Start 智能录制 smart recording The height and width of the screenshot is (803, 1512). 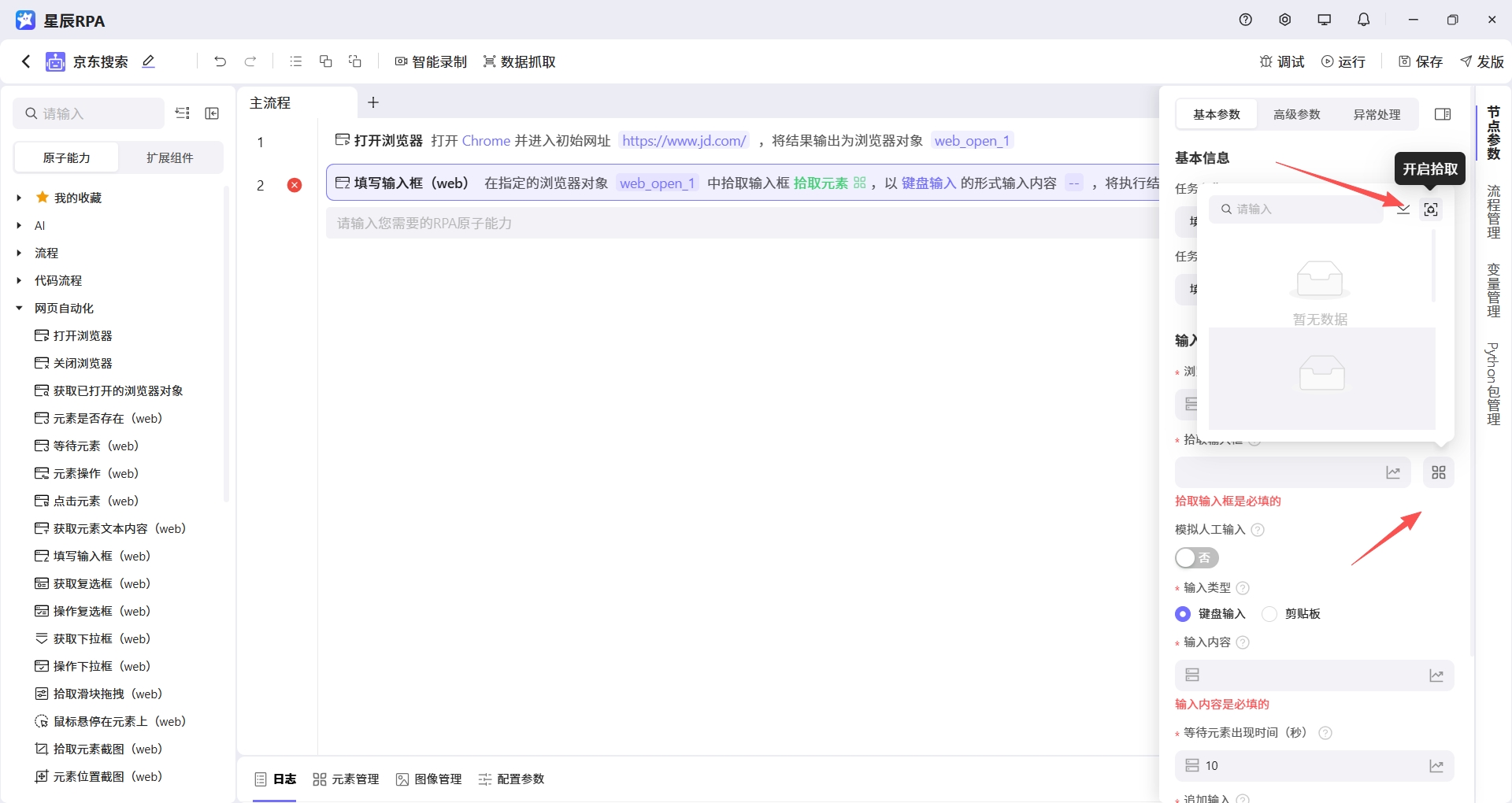[x=430, y=61]
